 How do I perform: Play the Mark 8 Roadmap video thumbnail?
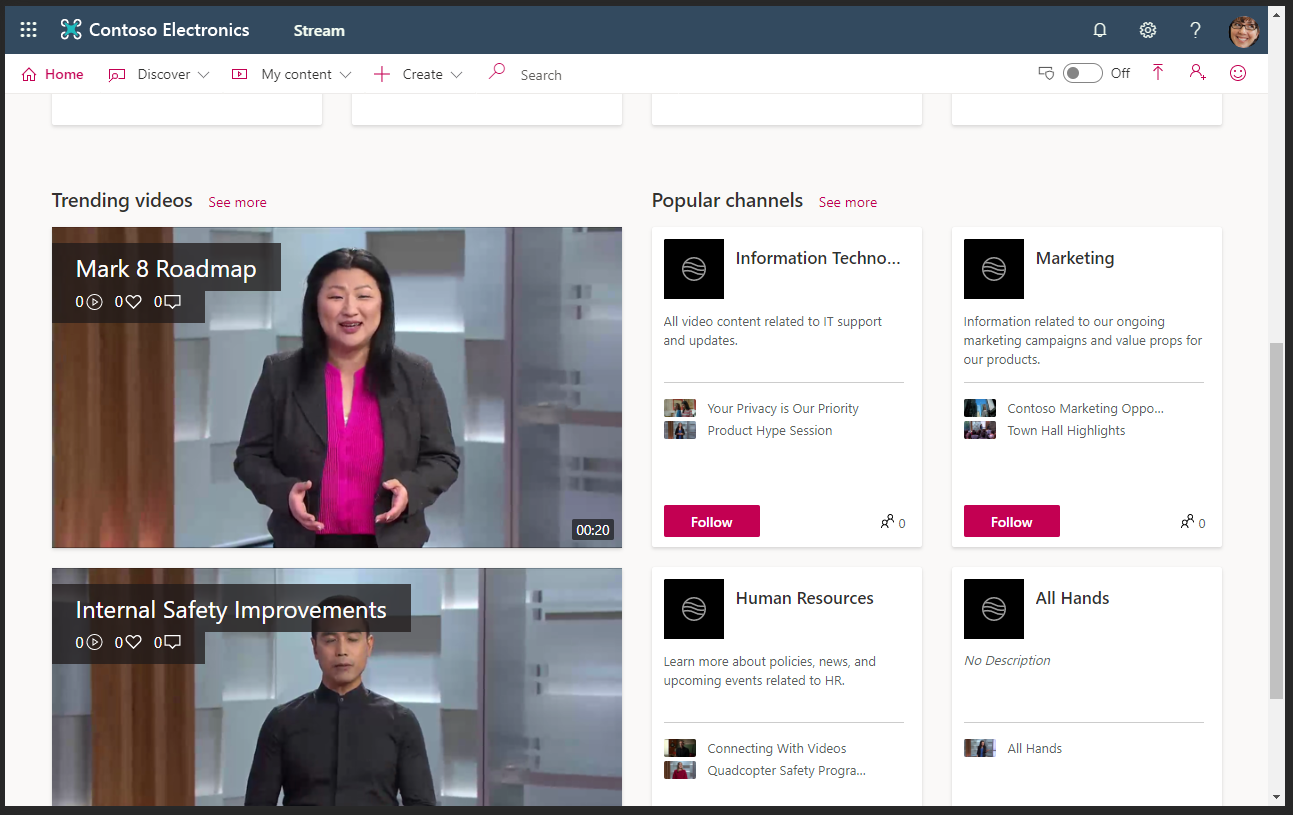pyautogui.click(x=337, y=387)
